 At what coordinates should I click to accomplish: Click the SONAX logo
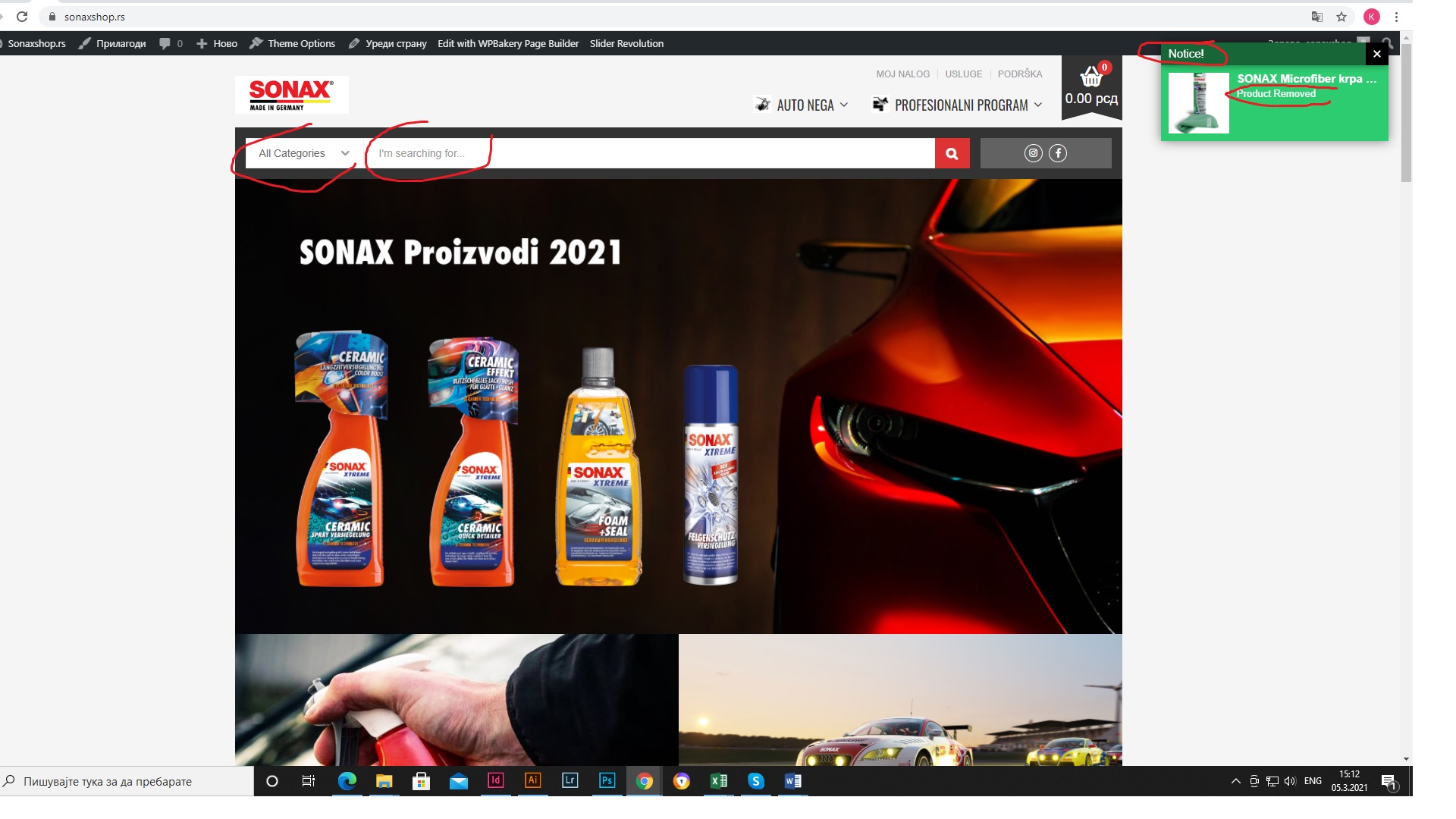point(291,95)
